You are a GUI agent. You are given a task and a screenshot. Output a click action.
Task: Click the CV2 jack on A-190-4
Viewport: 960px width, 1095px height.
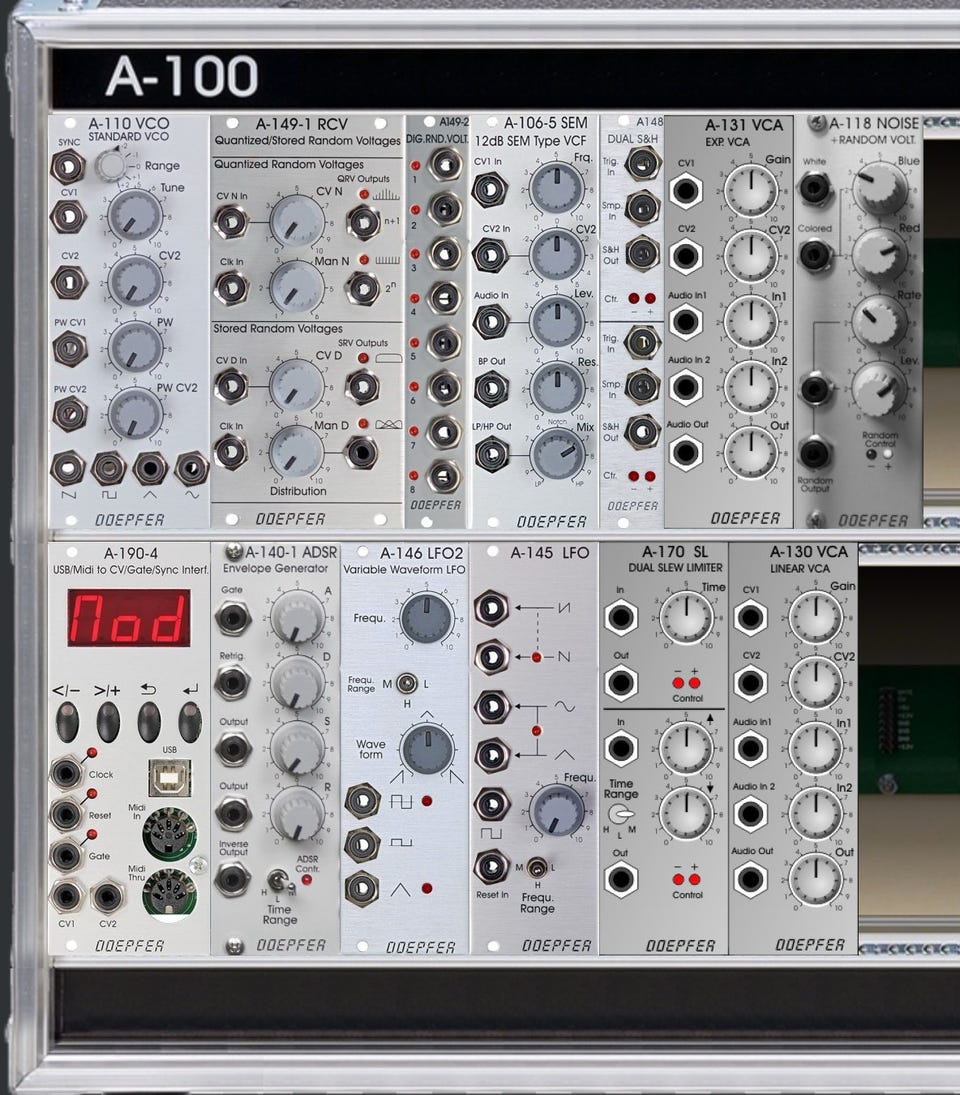(x=108, y=897)
